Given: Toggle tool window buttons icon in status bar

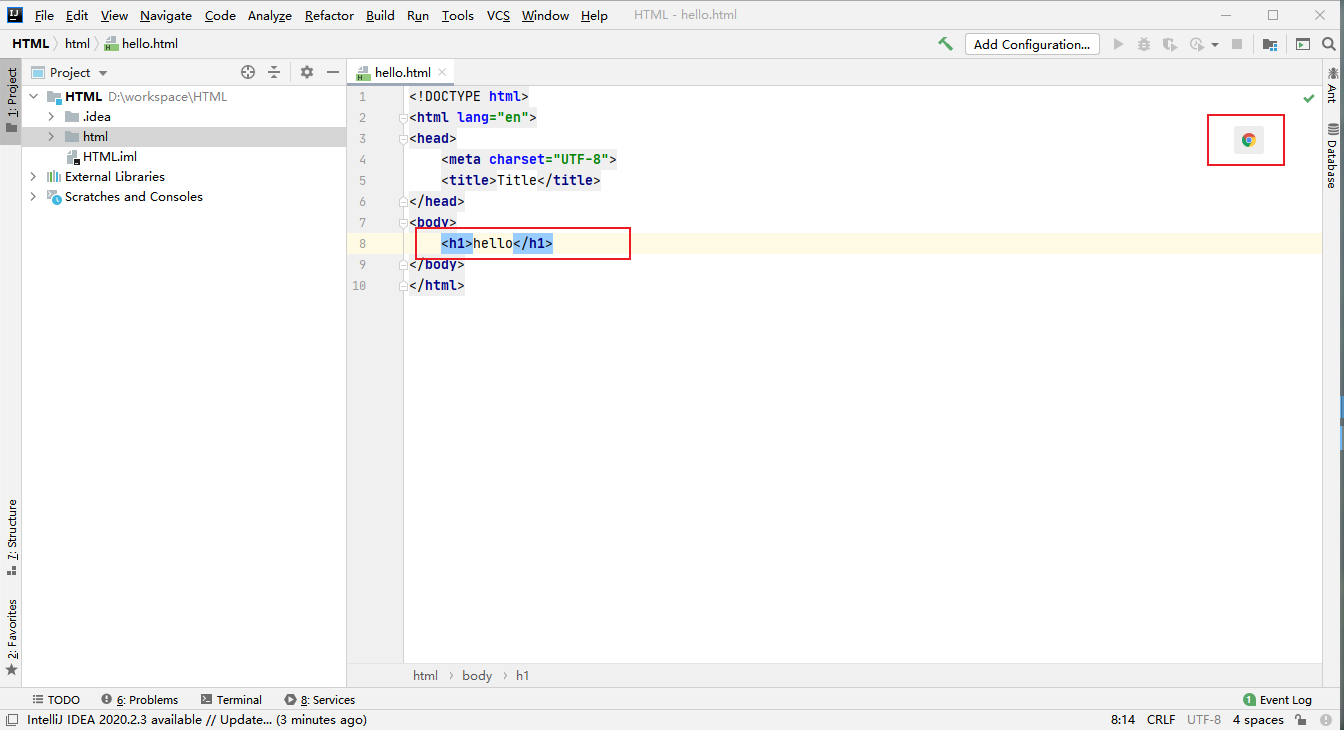Looking at the screenshot, I should tap(10, 720).
